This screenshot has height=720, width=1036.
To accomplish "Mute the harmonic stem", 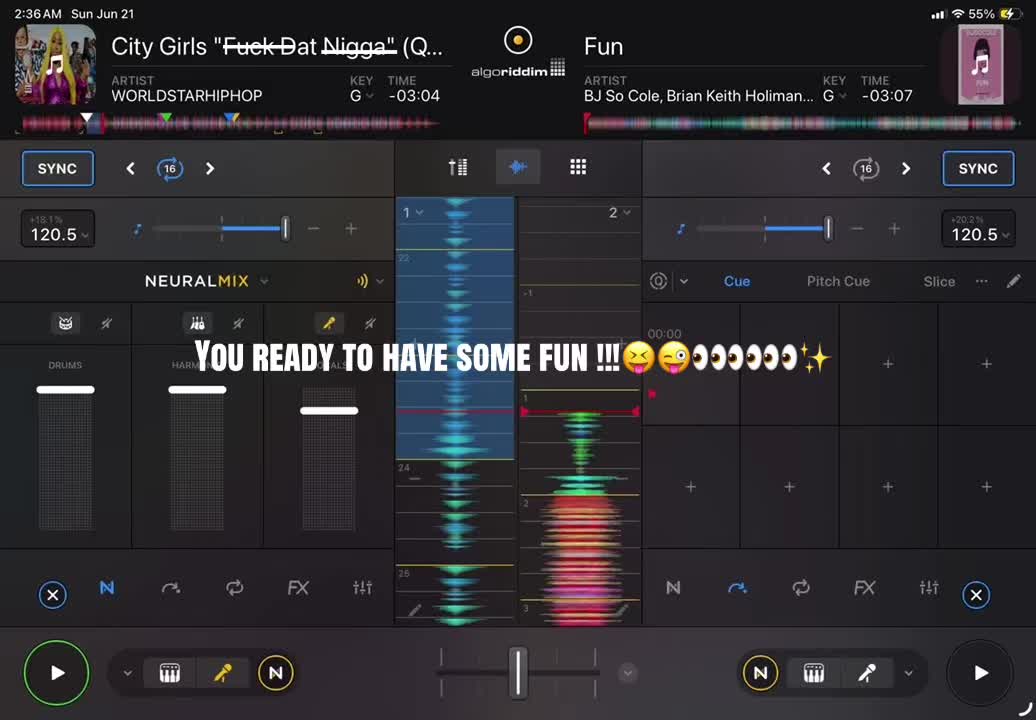I will point(238,323).
